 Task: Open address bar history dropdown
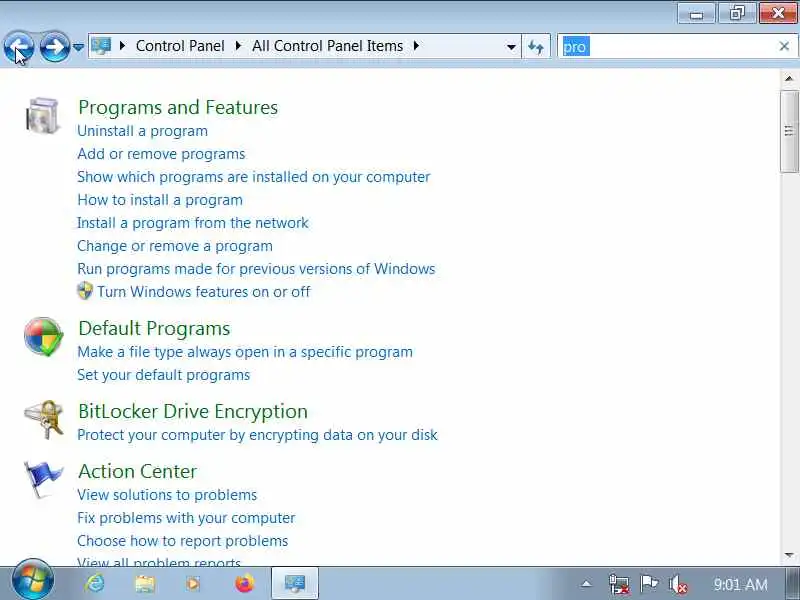coord(511,47)
